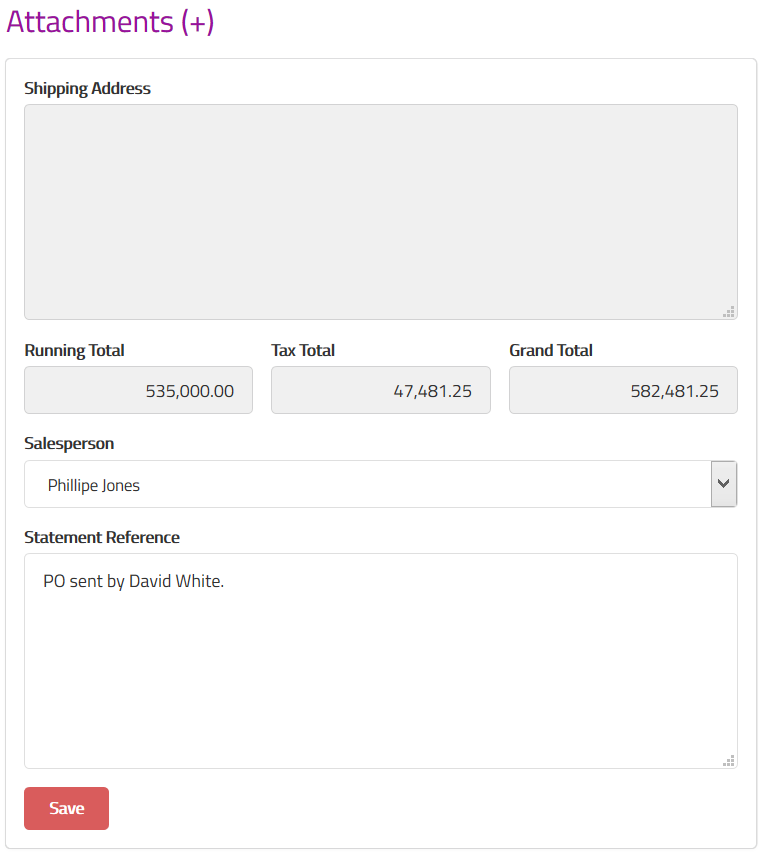Click the Salesperson label
Screen dimensions: 769x859
click(69, 443)
